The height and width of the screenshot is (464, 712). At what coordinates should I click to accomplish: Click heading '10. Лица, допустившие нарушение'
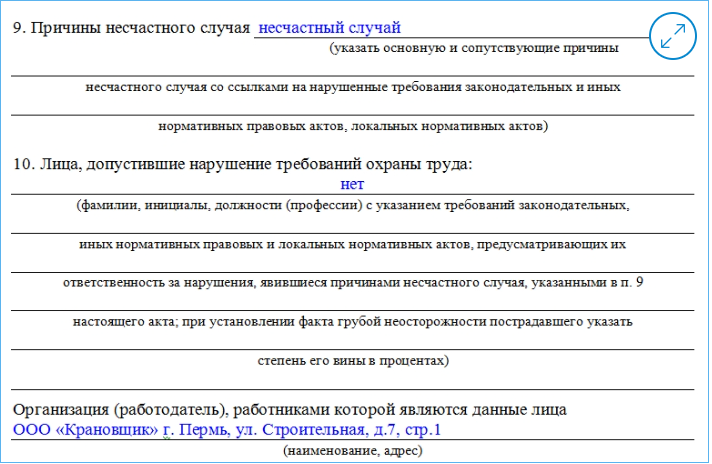coord(242,163)
